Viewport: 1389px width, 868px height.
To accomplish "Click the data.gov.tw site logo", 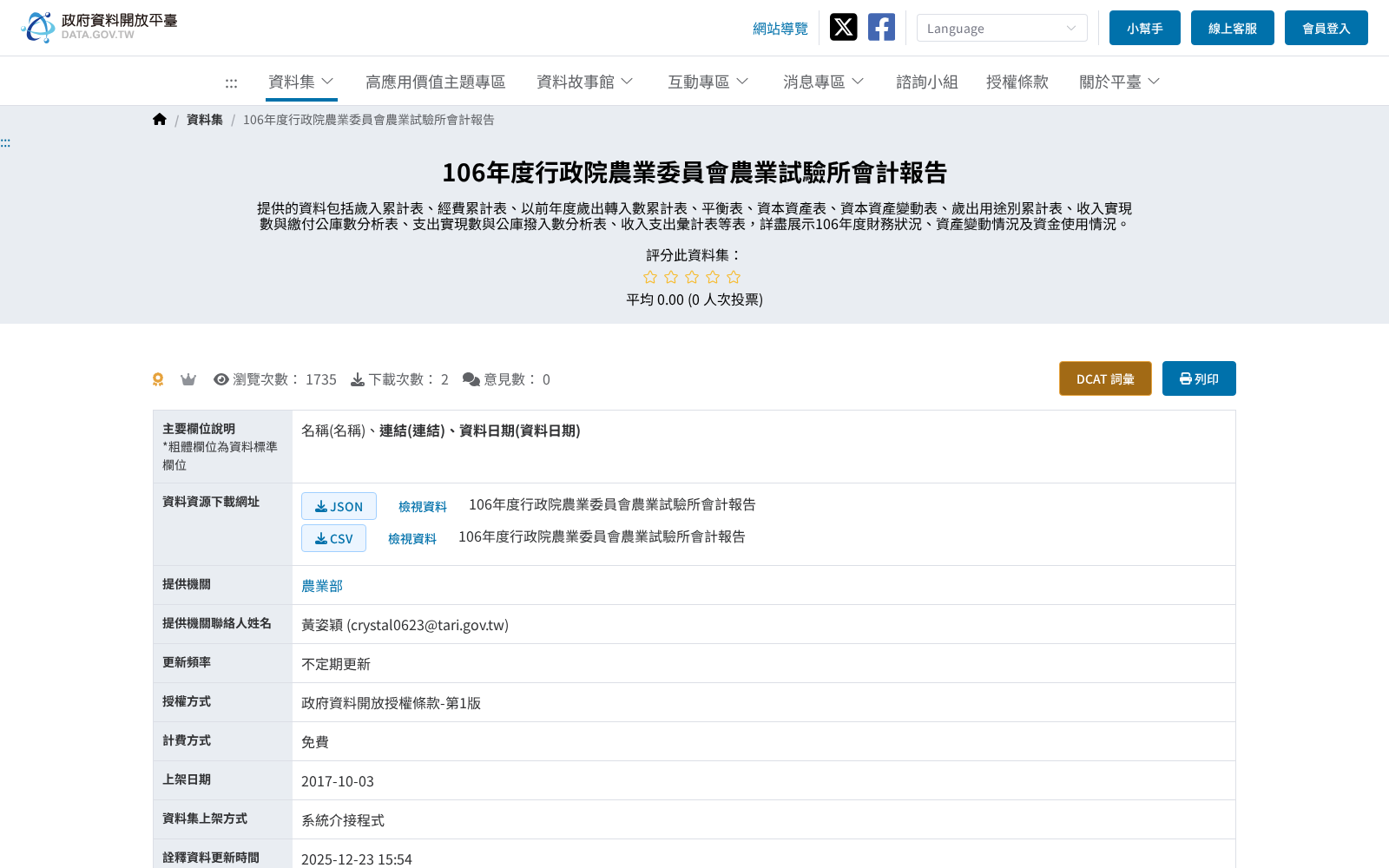I will (99, 27).
